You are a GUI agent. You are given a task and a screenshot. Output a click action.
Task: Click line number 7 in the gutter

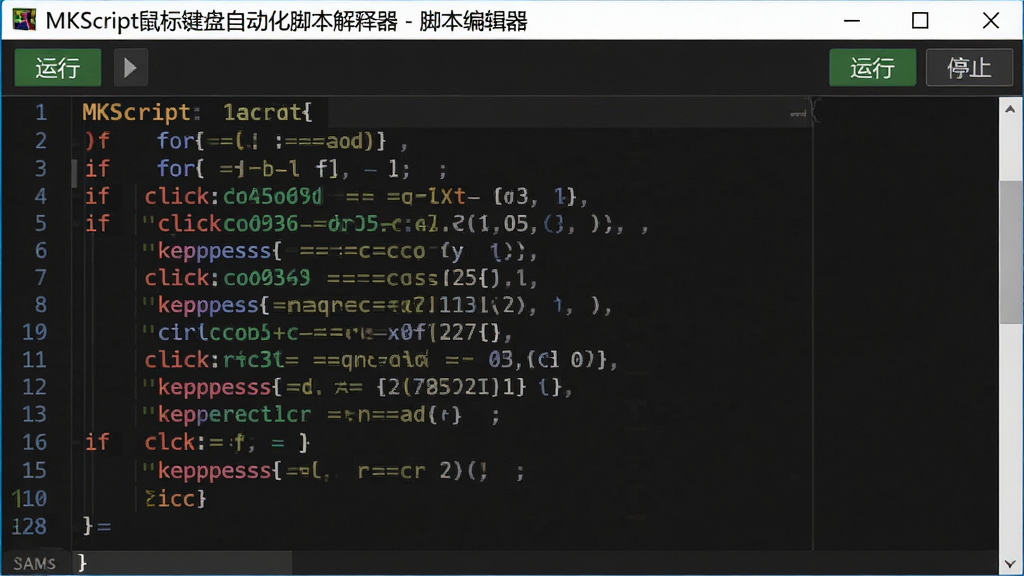(x=41, y=278)
